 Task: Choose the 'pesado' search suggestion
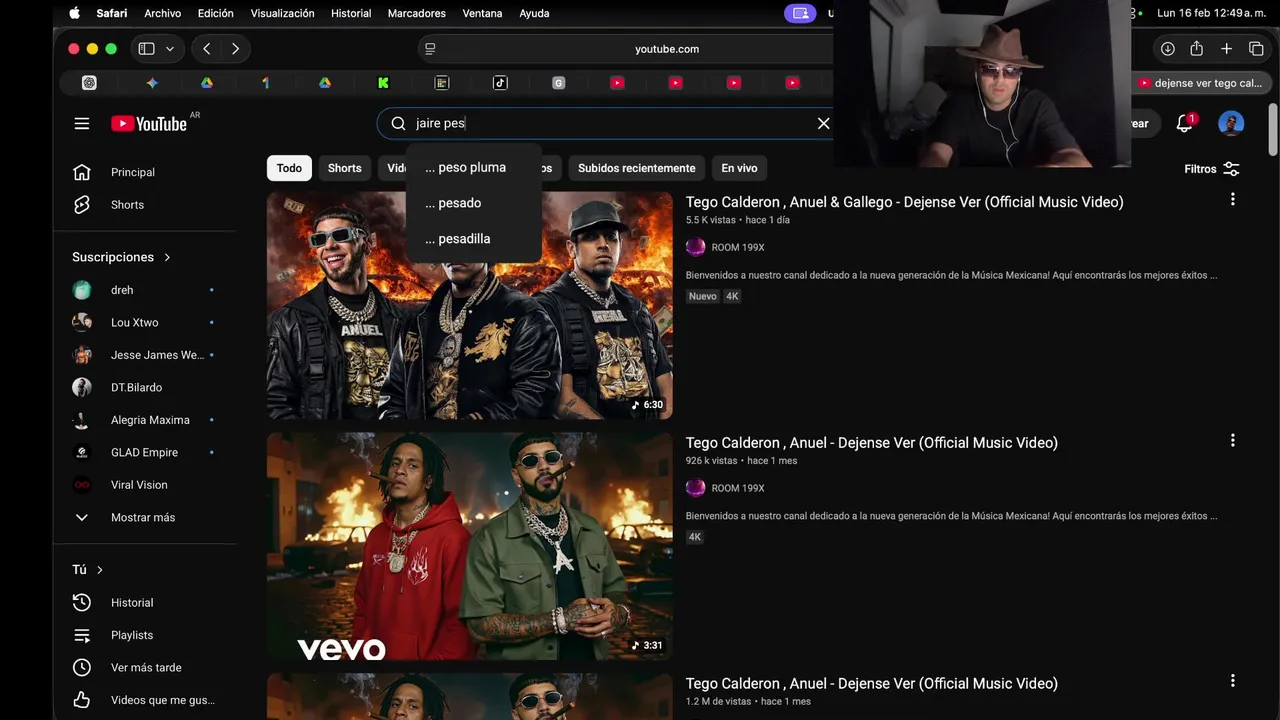473,203
